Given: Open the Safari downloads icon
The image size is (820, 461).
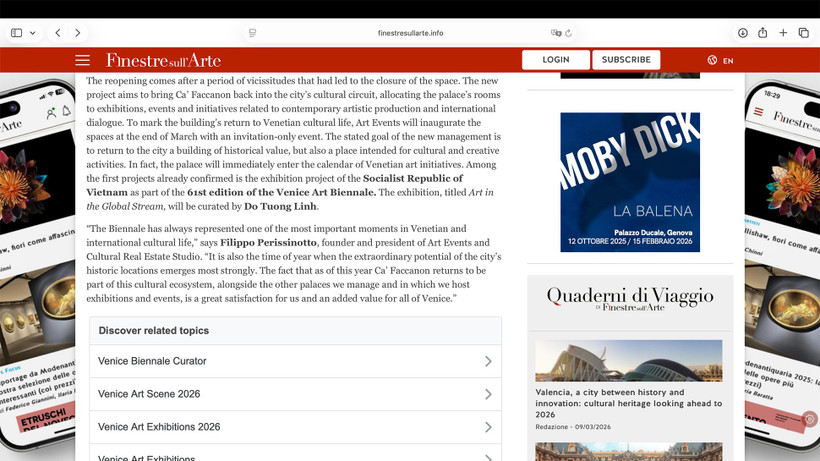Looking at the screenshot, I should [742, 33].
